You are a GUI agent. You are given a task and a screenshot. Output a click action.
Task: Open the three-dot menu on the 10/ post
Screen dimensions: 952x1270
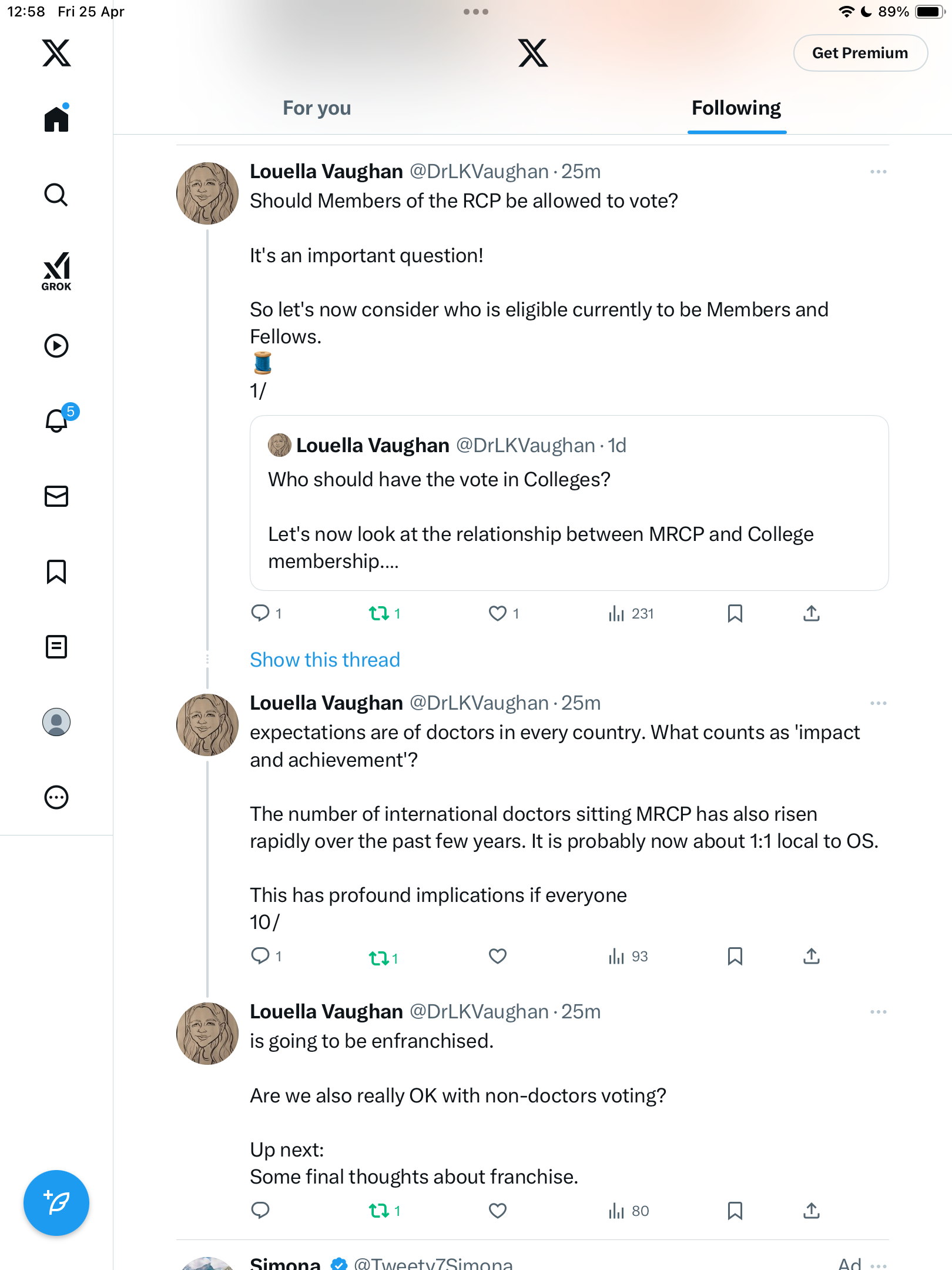pos(878,703)
